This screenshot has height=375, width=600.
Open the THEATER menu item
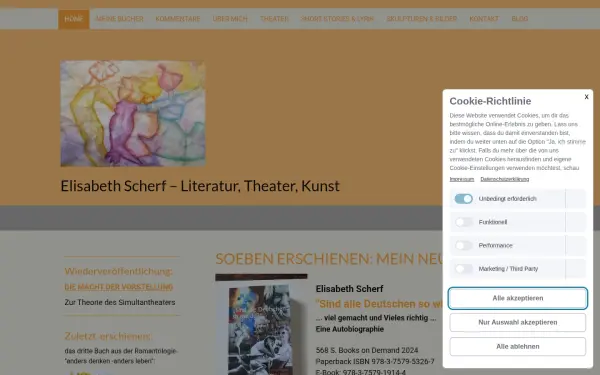(274, 19)
